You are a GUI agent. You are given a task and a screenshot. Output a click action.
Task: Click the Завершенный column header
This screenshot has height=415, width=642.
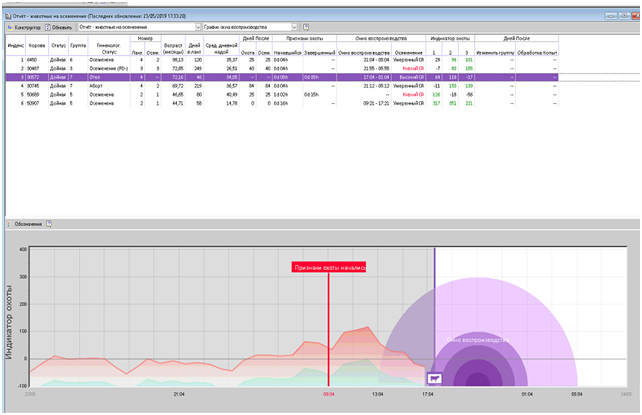click(x=320, y=53)
